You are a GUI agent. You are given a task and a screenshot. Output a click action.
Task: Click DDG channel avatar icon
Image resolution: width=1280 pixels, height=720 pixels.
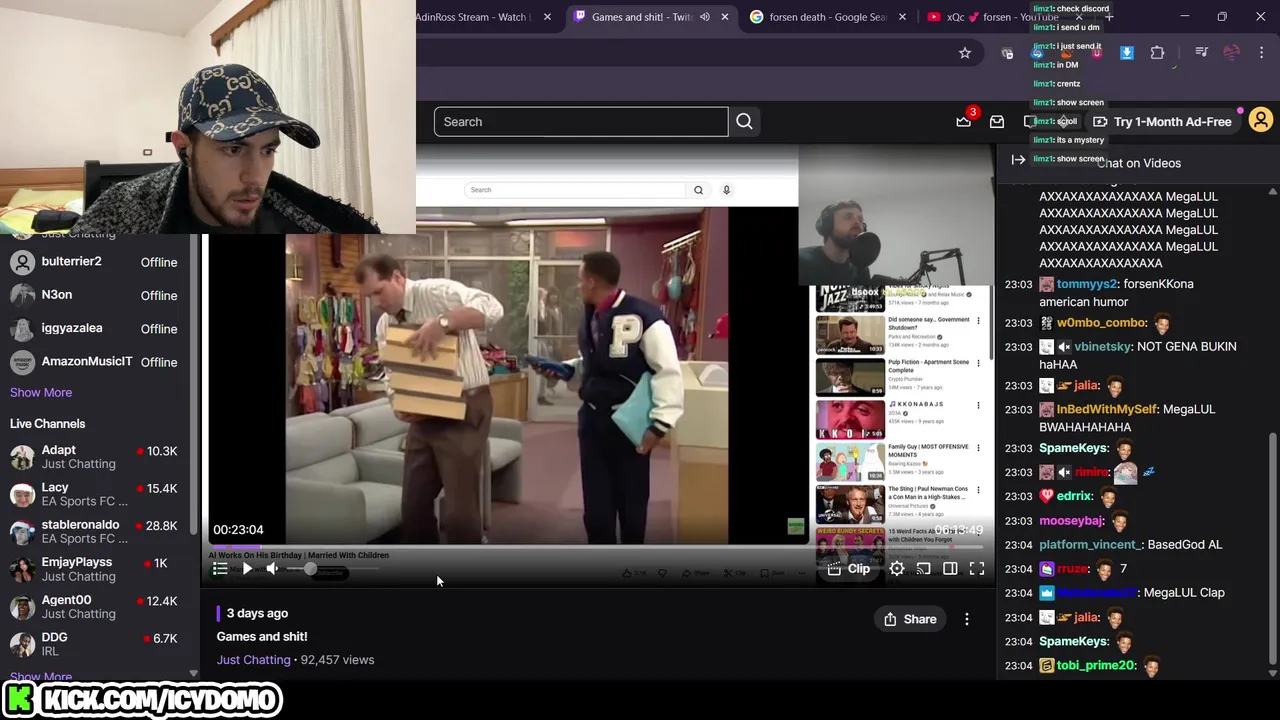22,644
